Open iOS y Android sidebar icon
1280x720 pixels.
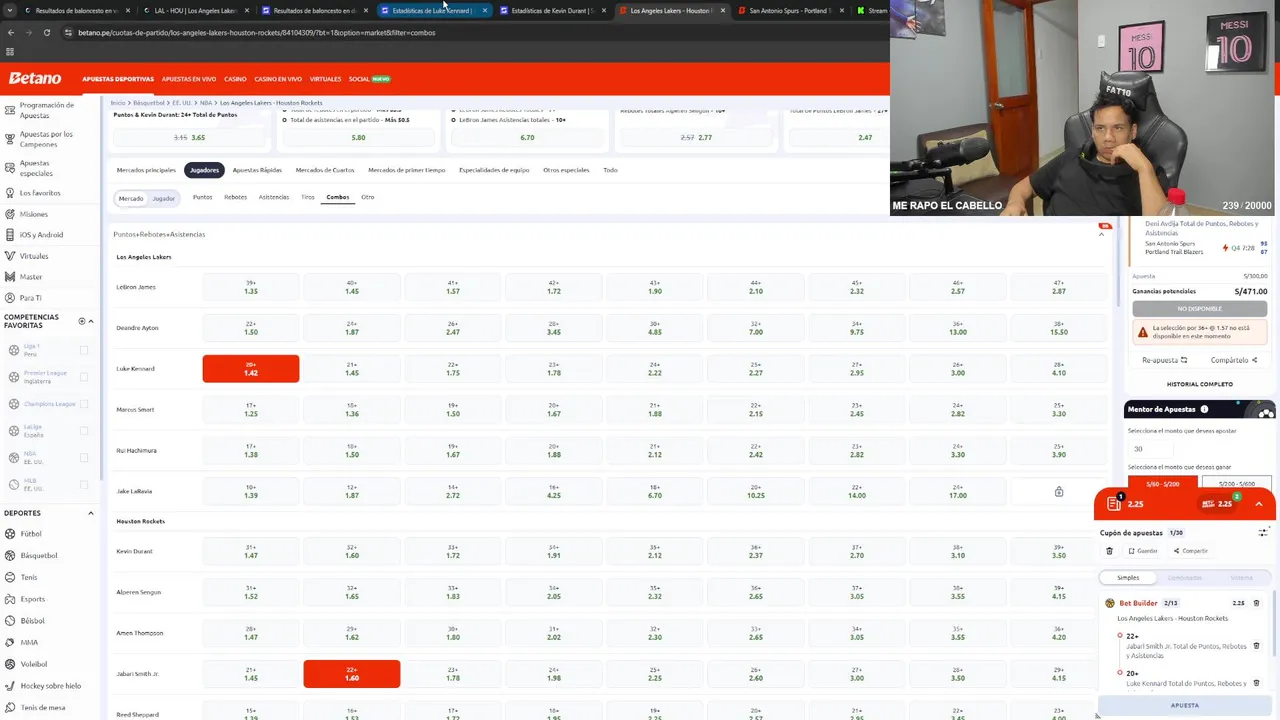(9, 235)
